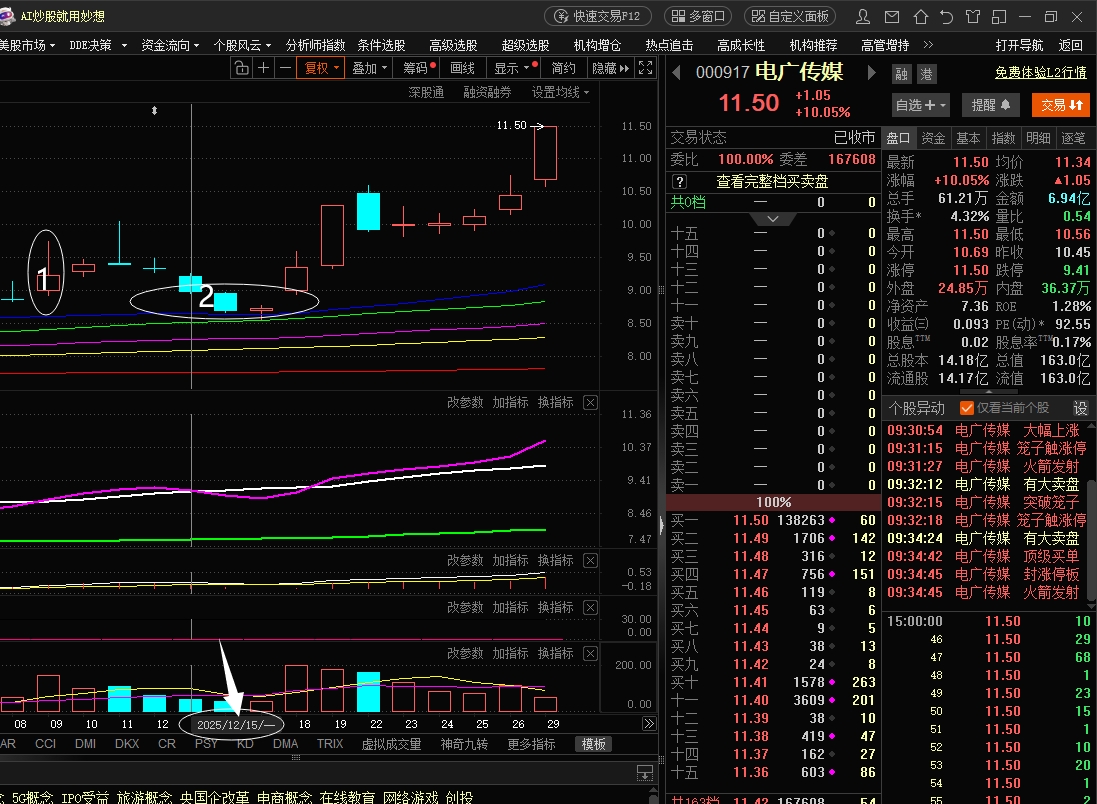
Task: Click 查看完整档买卖盘
Action: click(772, 181)
